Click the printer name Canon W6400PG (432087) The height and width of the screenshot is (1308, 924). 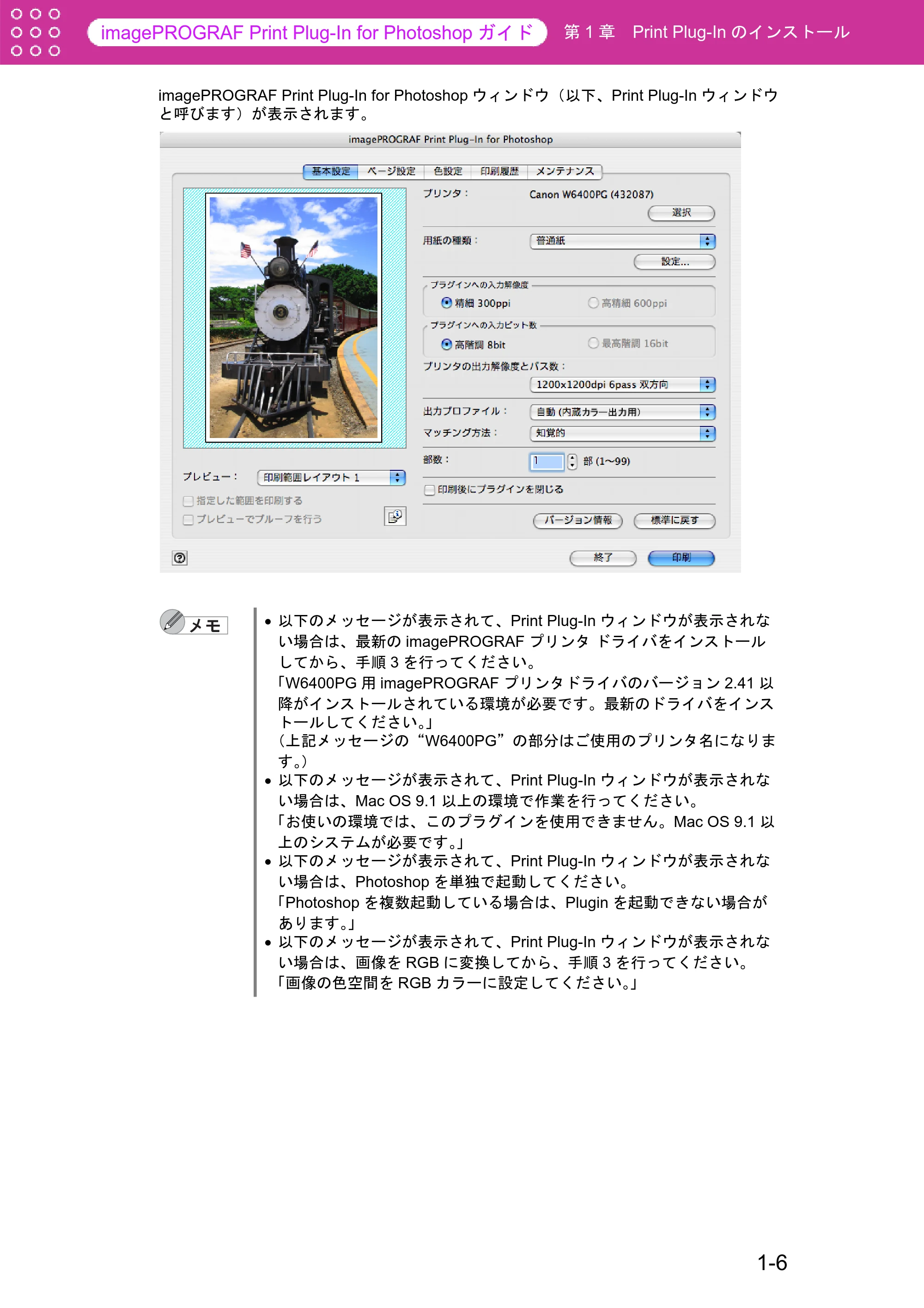point(591,195)
